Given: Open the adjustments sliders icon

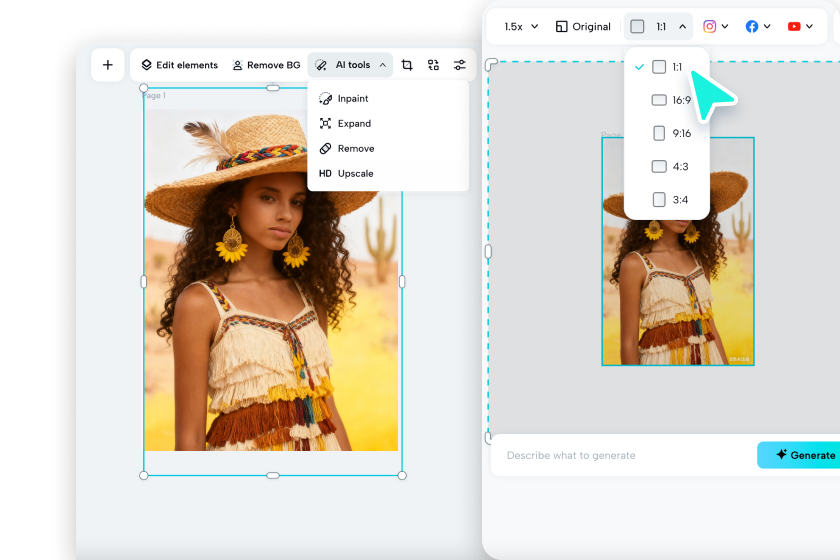Looking at the screenshot, I should (x=460, y=65).
